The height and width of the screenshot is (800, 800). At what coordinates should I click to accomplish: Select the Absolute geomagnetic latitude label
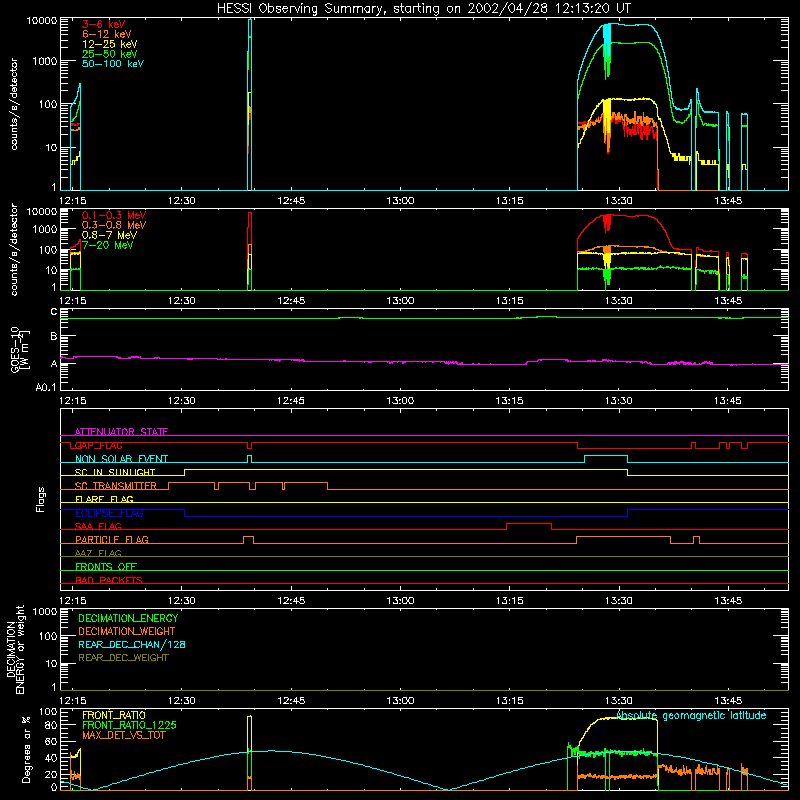coord(691,716)
